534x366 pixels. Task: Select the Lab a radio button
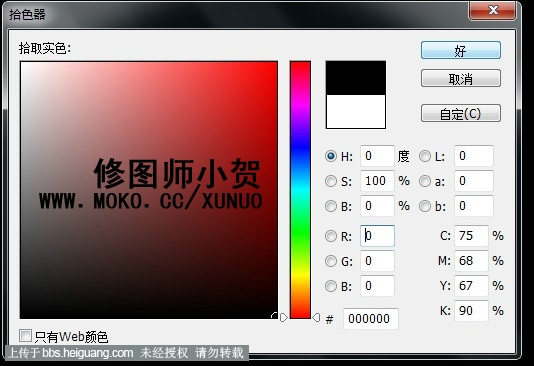(x=425, y=181)
